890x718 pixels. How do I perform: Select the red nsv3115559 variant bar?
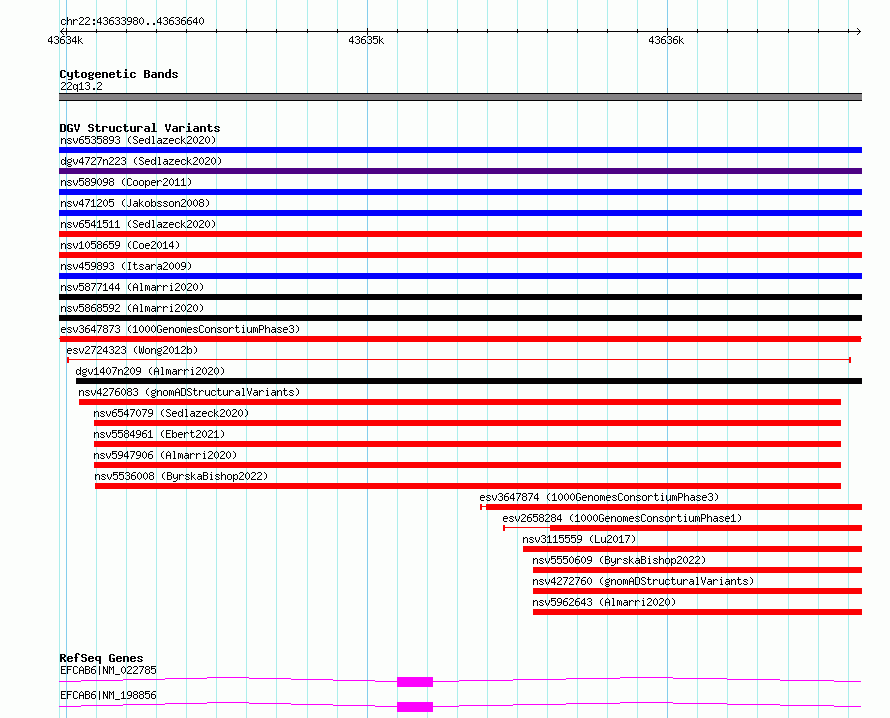click(692, 549)
